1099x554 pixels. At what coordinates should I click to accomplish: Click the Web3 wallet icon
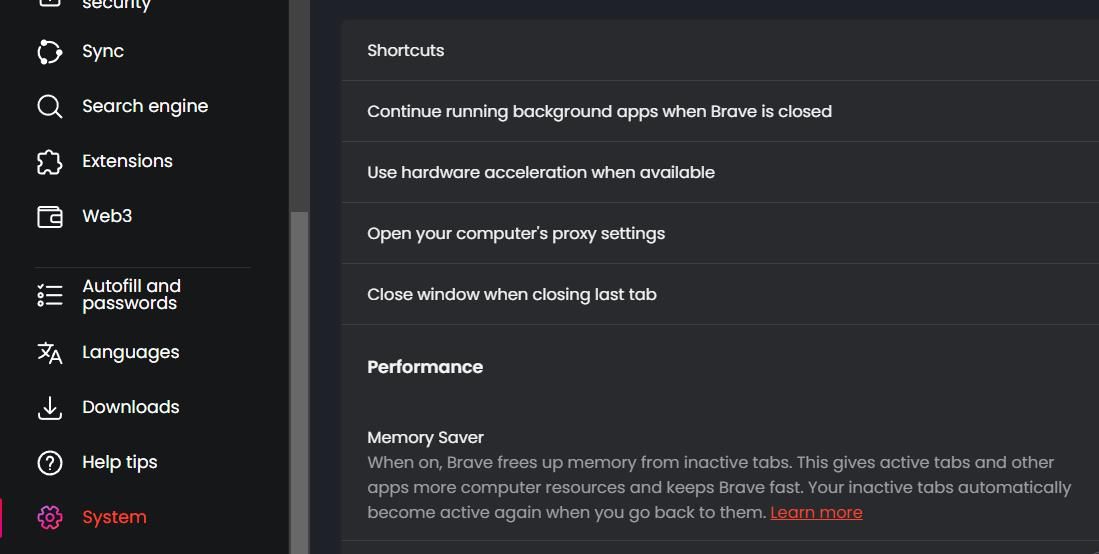point(50,217)
